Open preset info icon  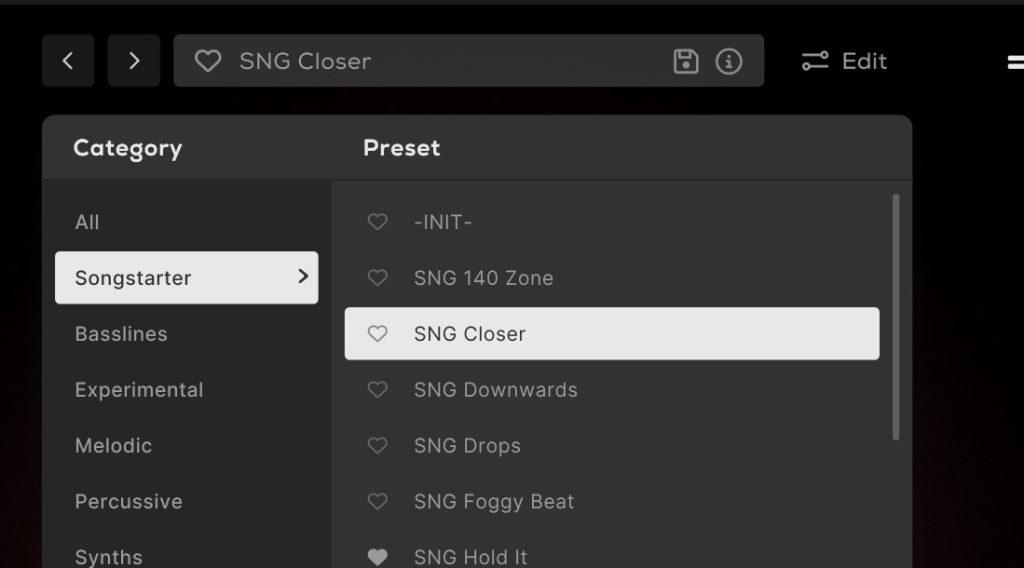(x=729, y=61)
